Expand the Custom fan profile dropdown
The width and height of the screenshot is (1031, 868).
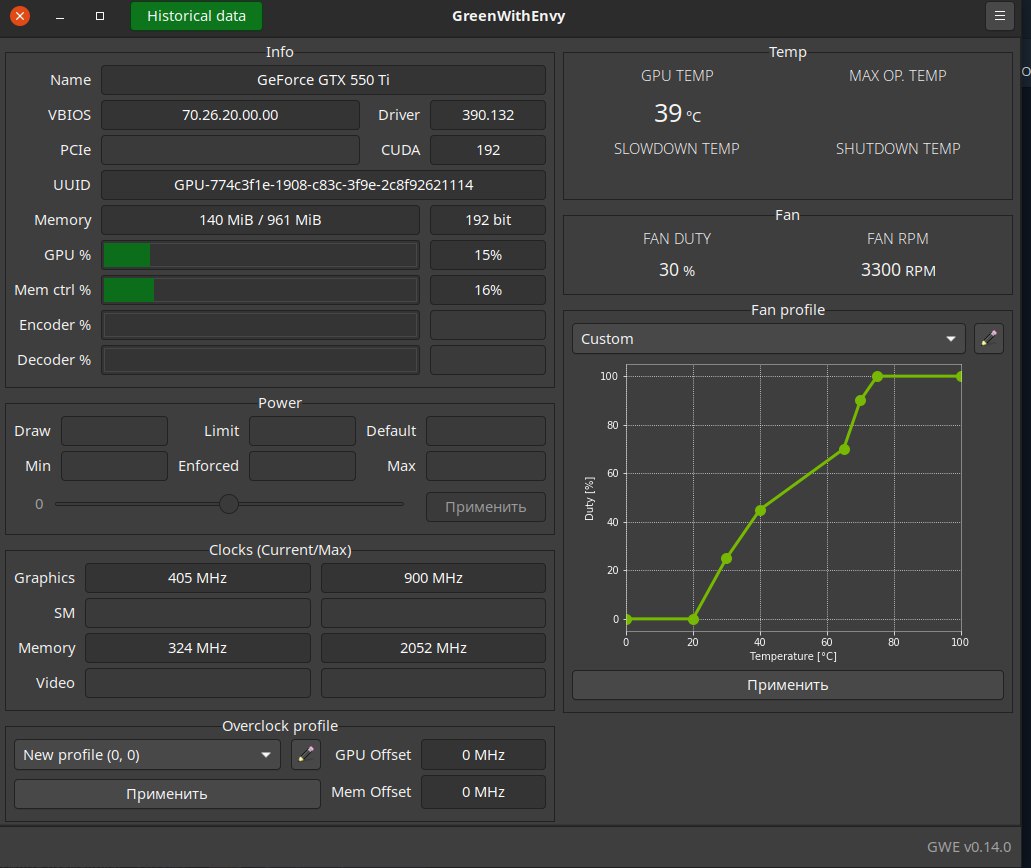pyautogui.click(x=768, y=339)
